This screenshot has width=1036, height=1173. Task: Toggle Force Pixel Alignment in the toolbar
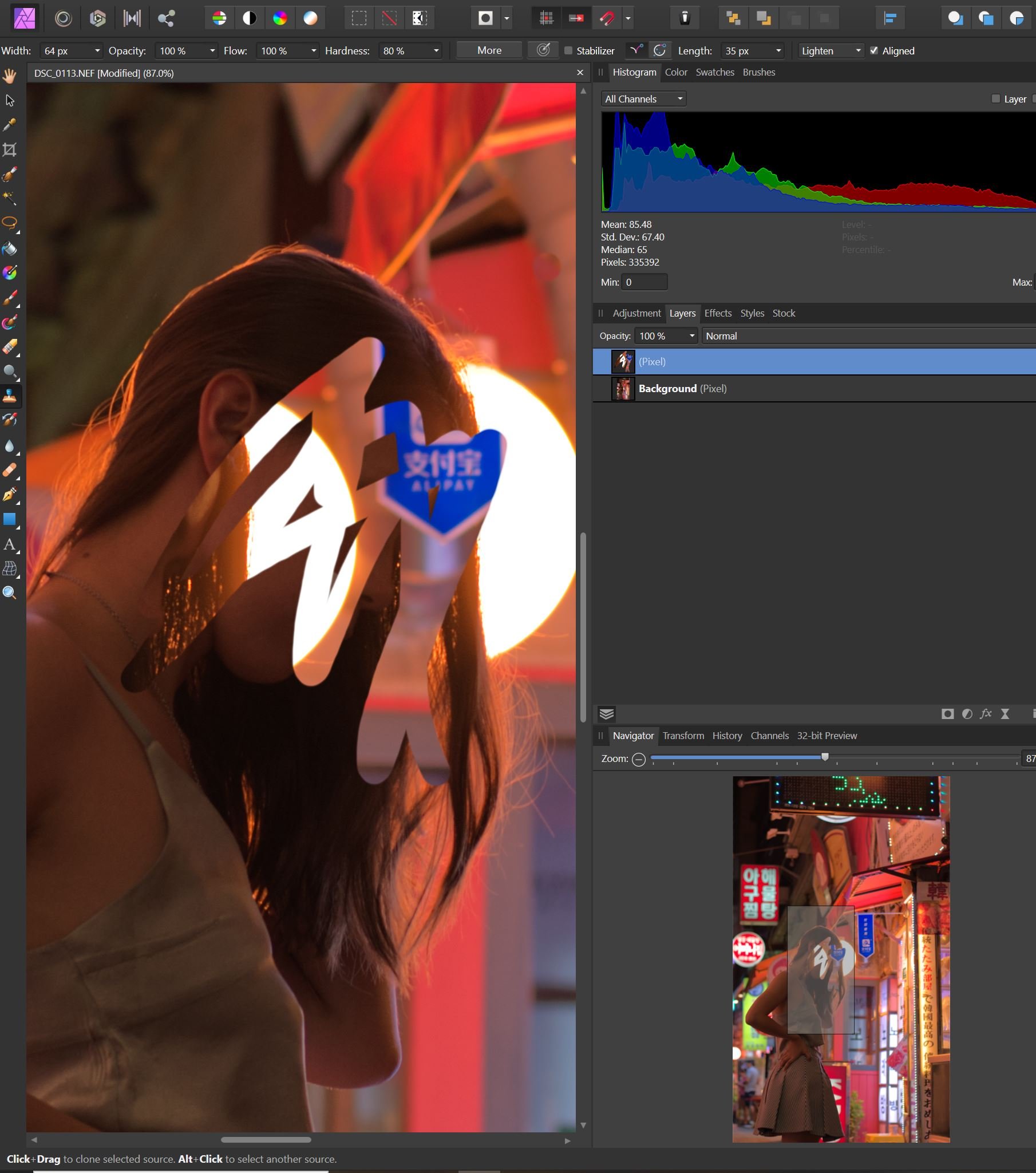(x=546, y=18)
